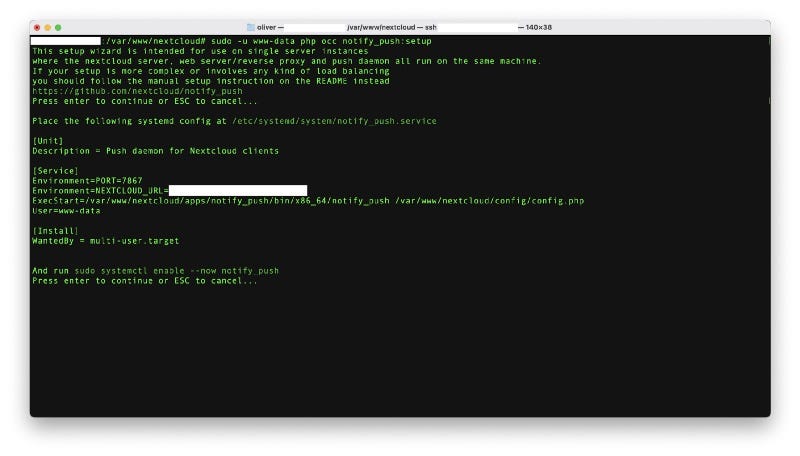800x456 pixels.
Task: Click the '140×38' size text in title bar
Action: [x=539, y=28]
